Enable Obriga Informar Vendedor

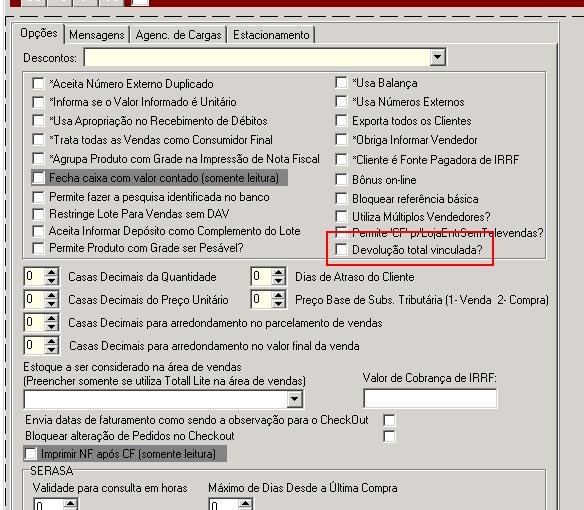(x=341, y=140)
